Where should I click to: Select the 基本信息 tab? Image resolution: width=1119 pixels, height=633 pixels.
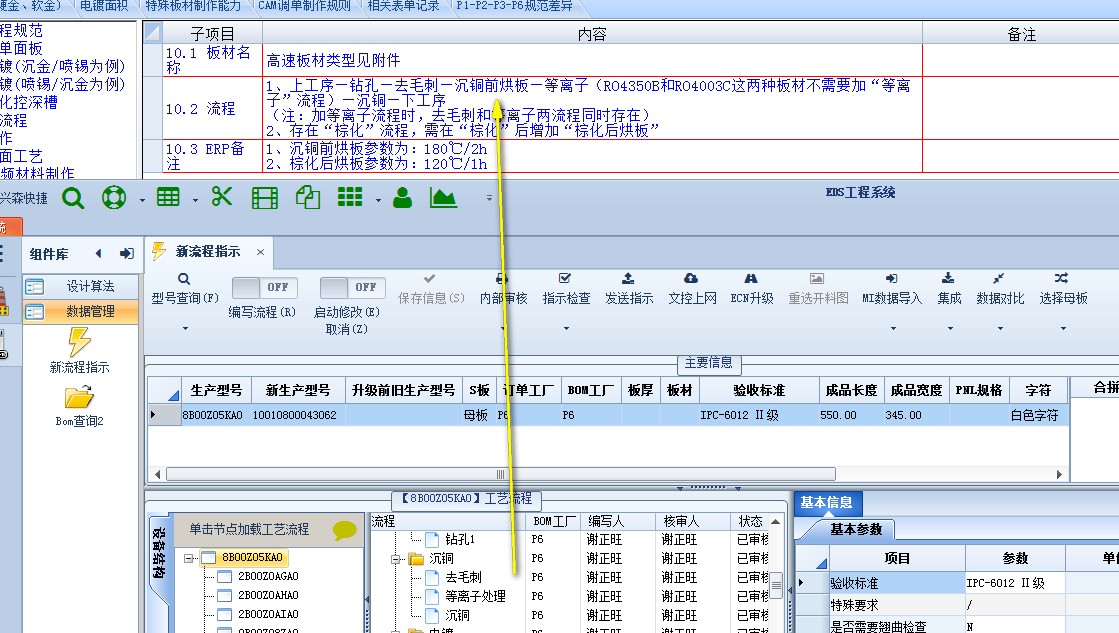coord(826,502)
